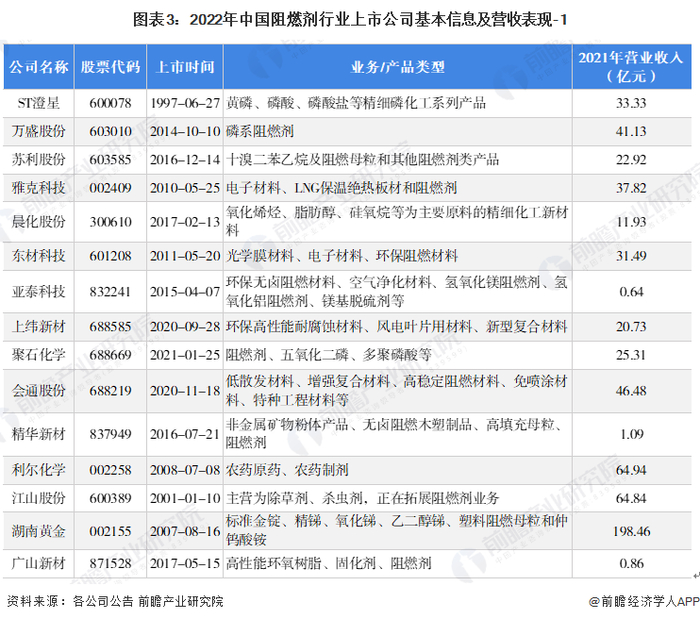Click the 公司名称 column header
The image size is (700, 621).
(39, 67)
